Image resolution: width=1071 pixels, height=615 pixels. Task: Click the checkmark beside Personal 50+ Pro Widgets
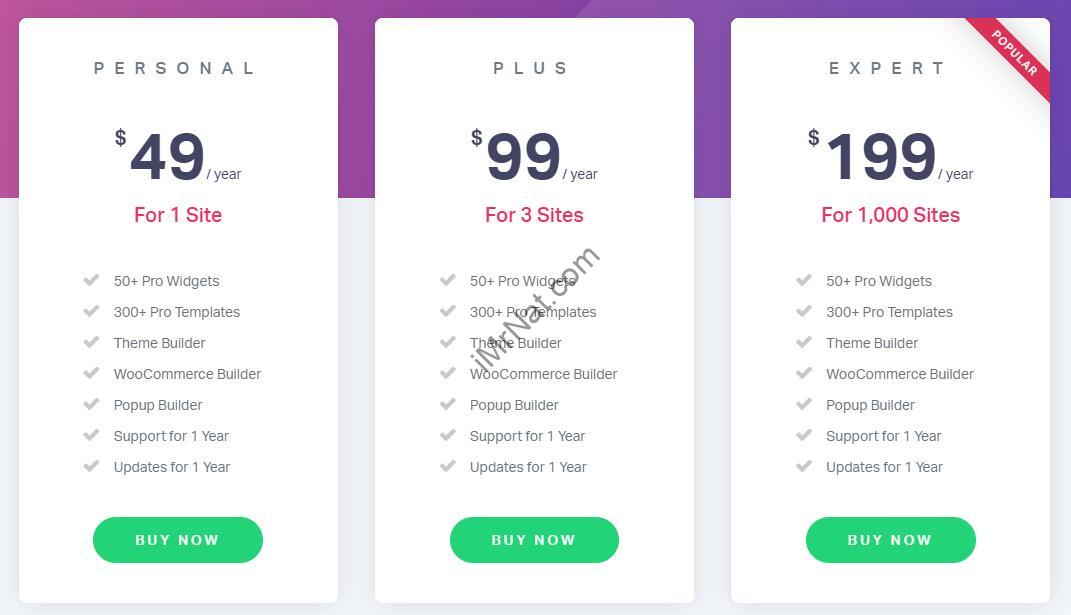[92, 280]
